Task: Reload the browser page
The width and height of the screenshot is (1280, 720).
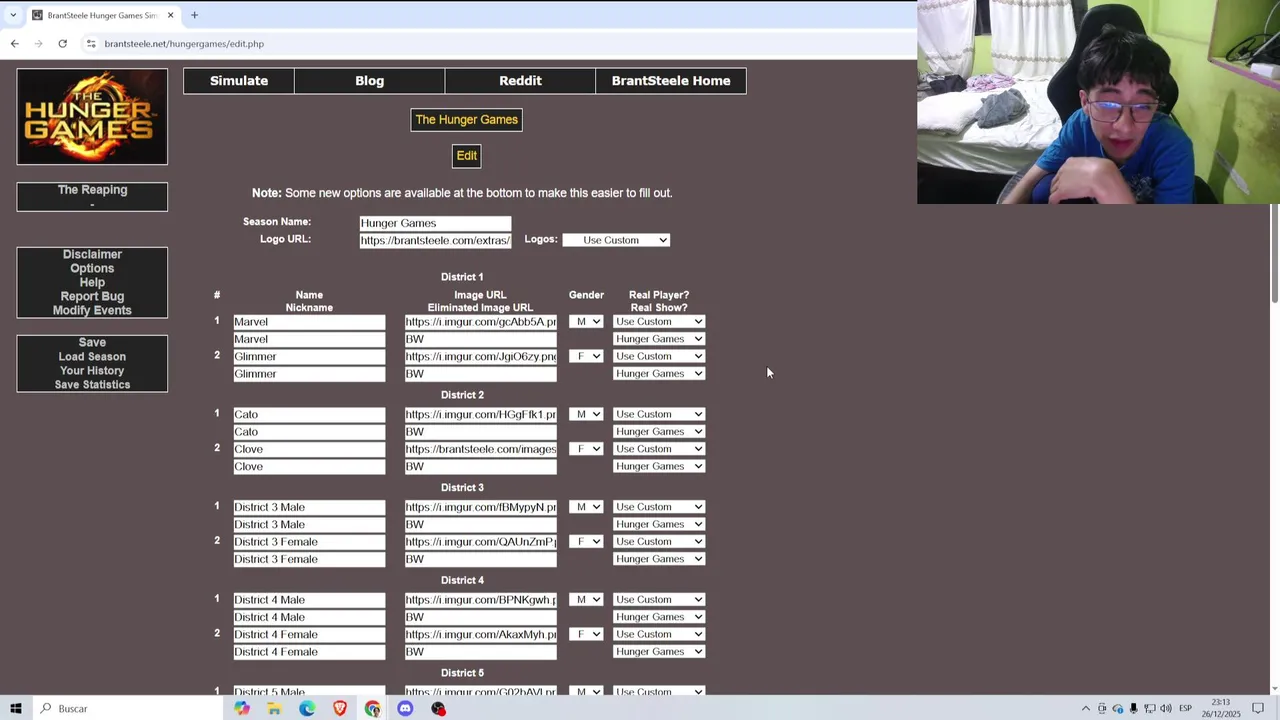Action: [x=62, y=44]
